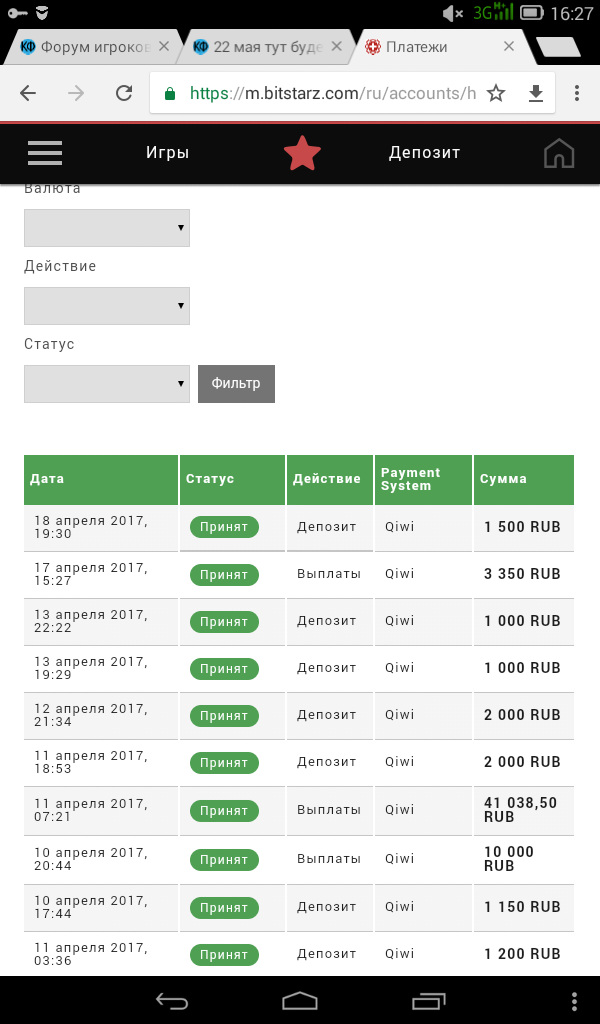Open the Статус filter dropdown
Screen dimensions: 600x1024
(x=106, y=383)
